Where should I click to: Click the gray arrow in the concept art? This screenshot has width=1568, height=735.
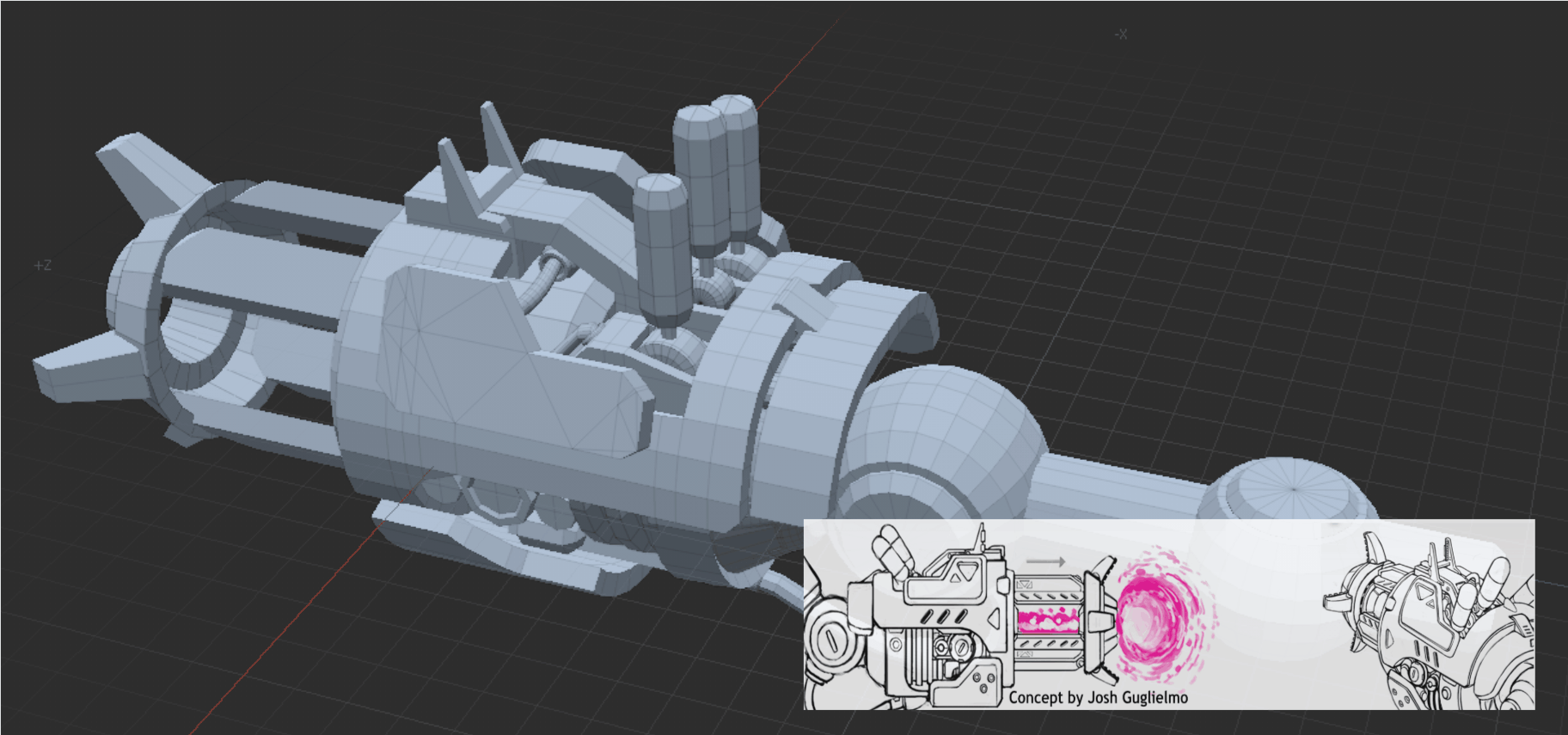point(1045,561)
